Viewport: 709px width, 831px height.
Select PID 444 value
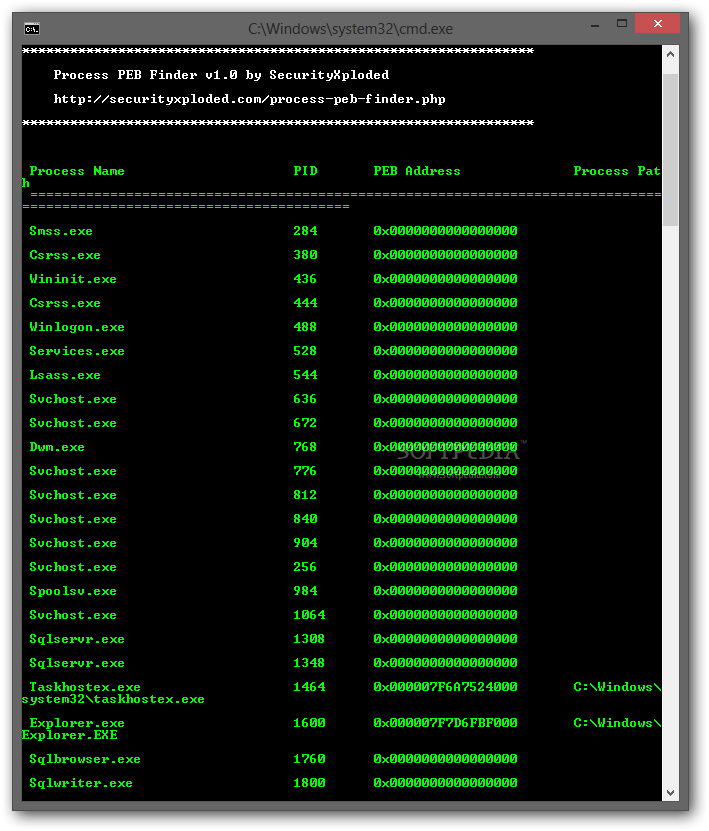click(x=306, y=303)
